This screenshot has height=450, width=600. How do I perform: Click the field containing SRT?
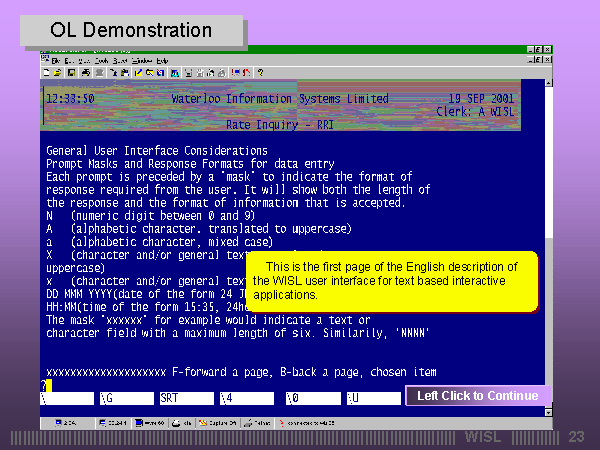click(185, 398)
